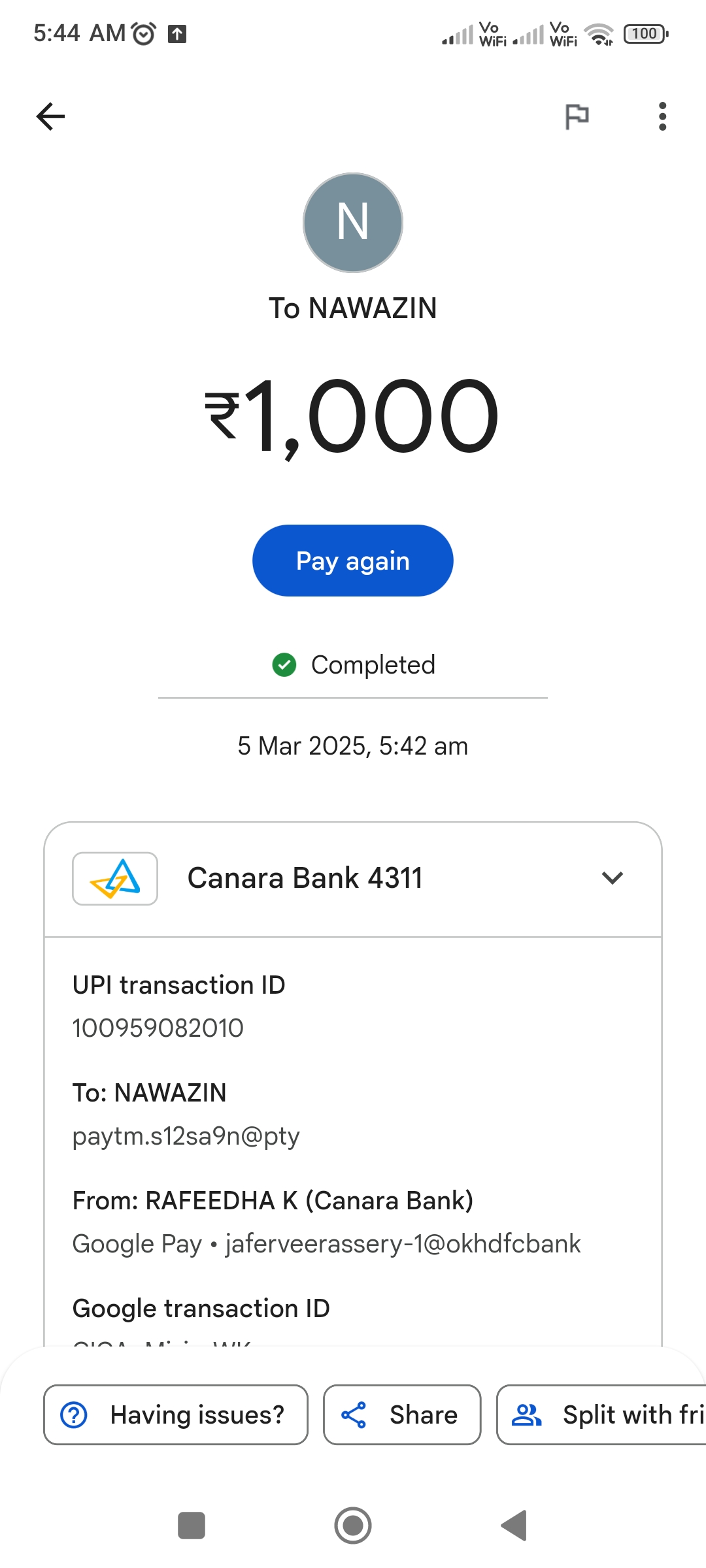
Task: Tap the report flag icon
Action: (x=577, y=117)
